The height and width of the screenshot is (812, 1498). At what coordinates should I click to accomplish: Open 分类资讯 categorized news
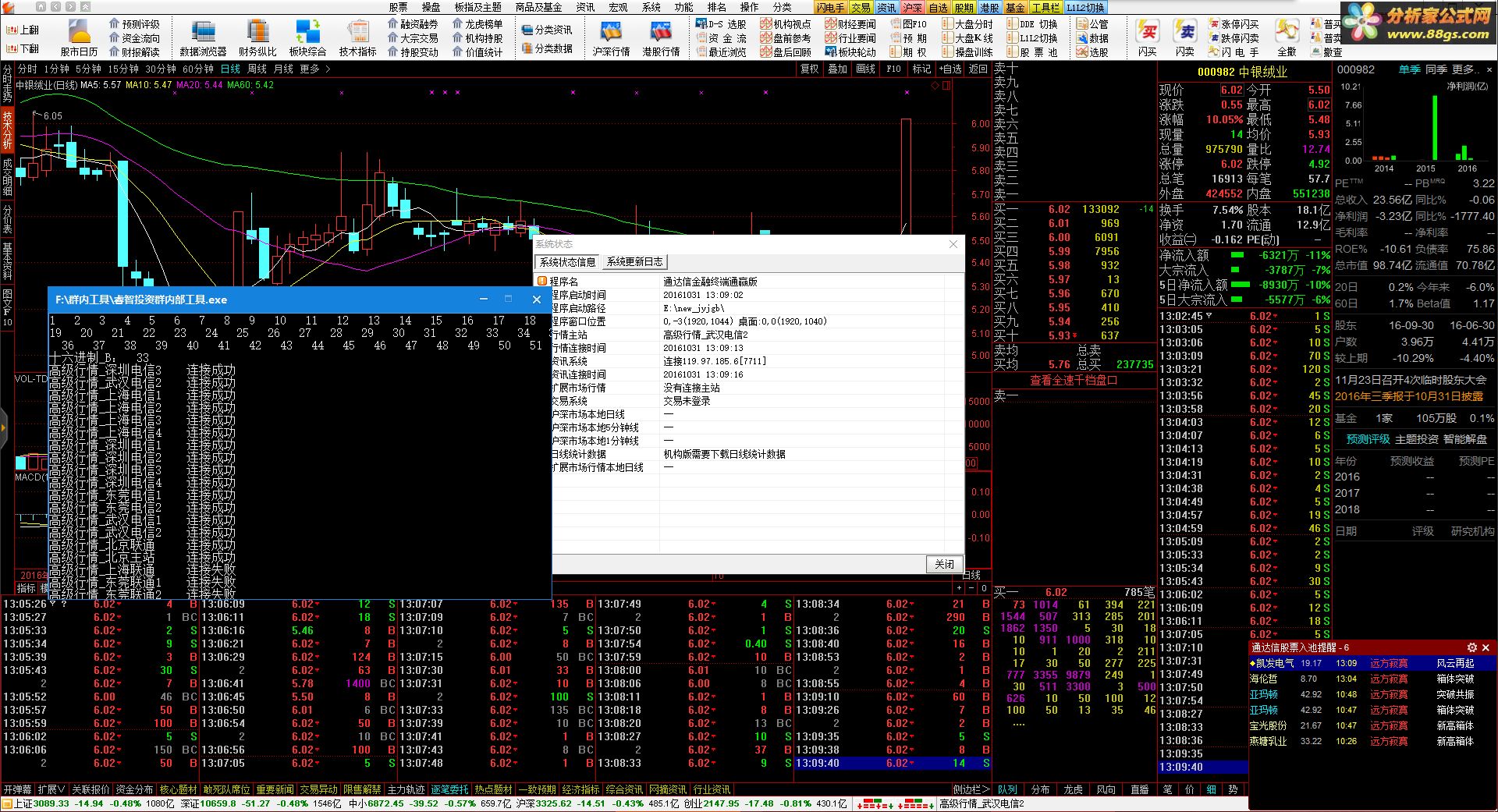(x=546, y=30)
